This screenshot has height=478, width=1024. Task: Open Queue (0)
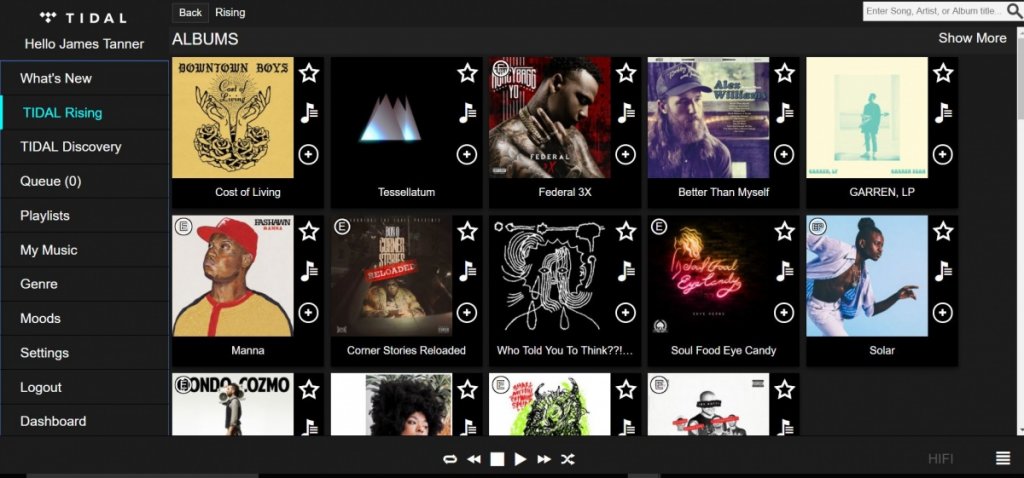[x=85, y=181]
